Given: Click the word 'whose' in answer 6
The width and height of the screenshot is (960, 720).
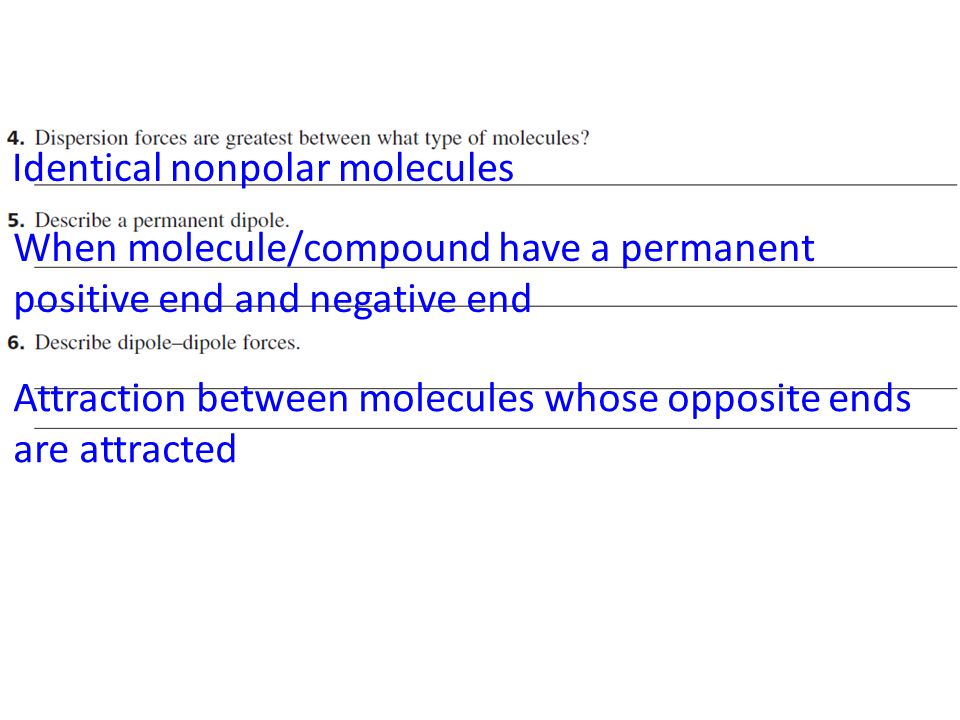Looking at the screenshot, I should [x=601, y=399].
